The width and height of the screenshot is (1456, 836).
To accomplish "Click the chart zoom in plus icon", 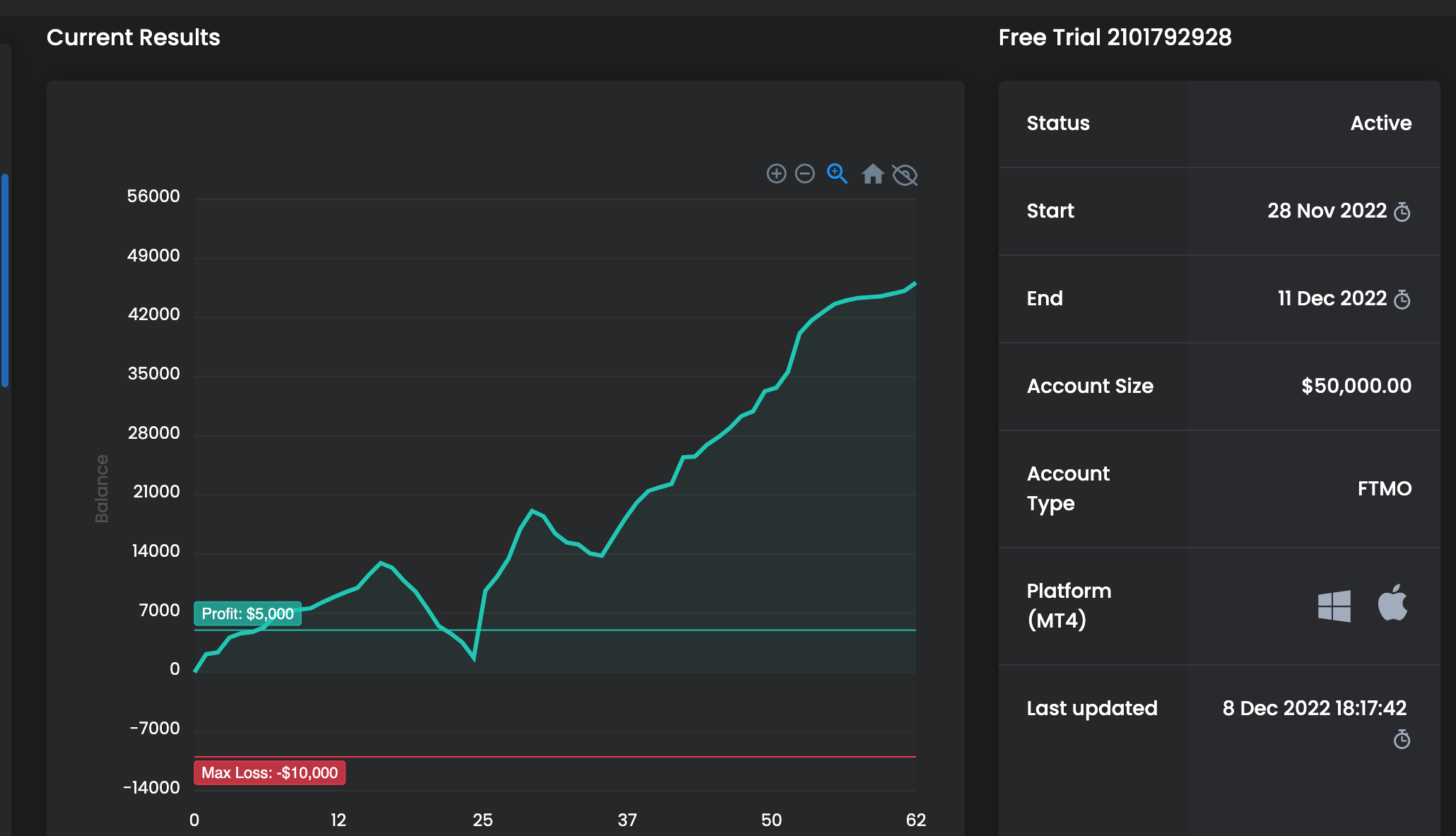I will click(x=776, y=174).
